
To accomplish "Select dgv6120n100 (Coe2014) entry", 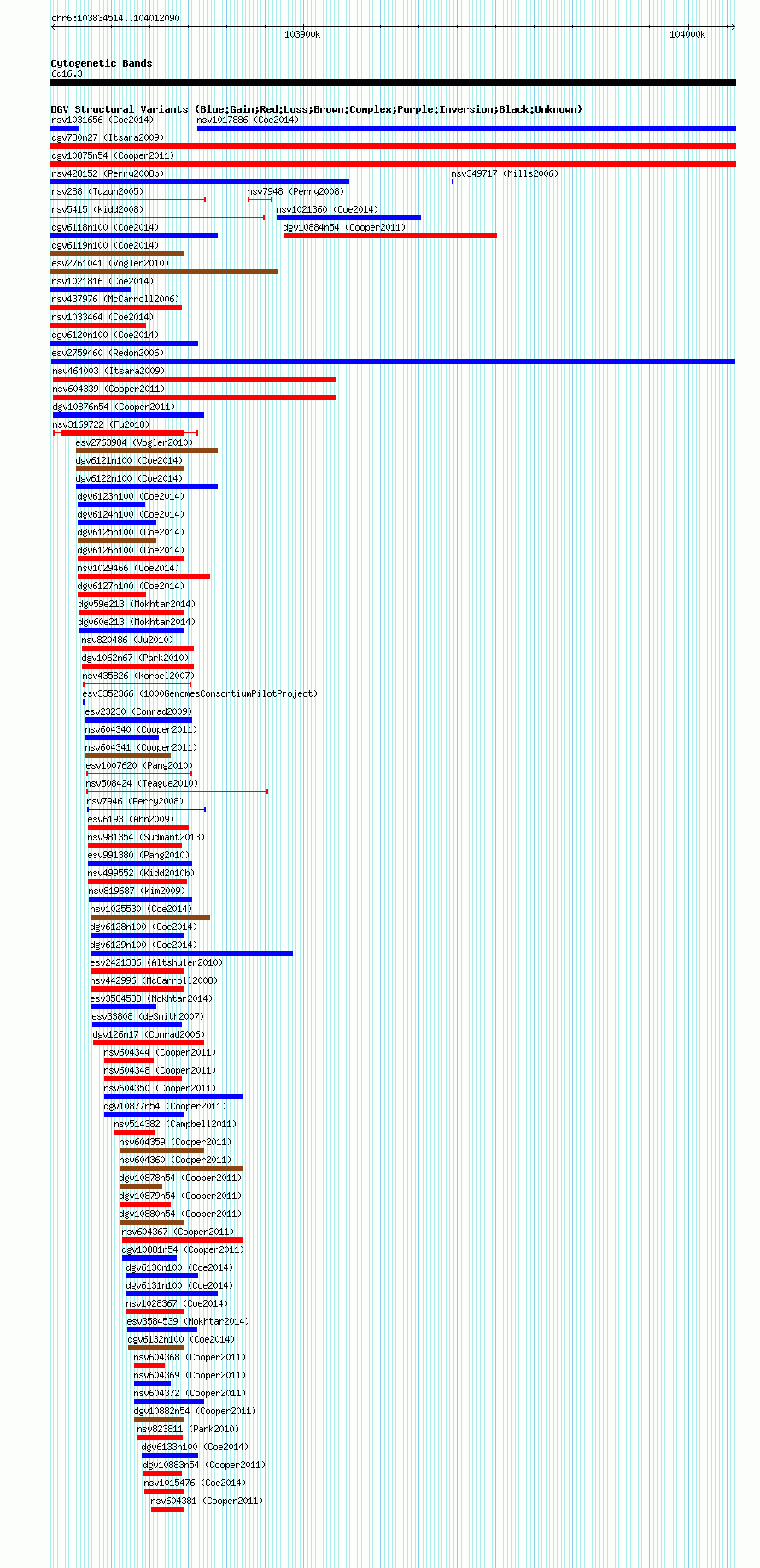I will [x=105, y=336].
